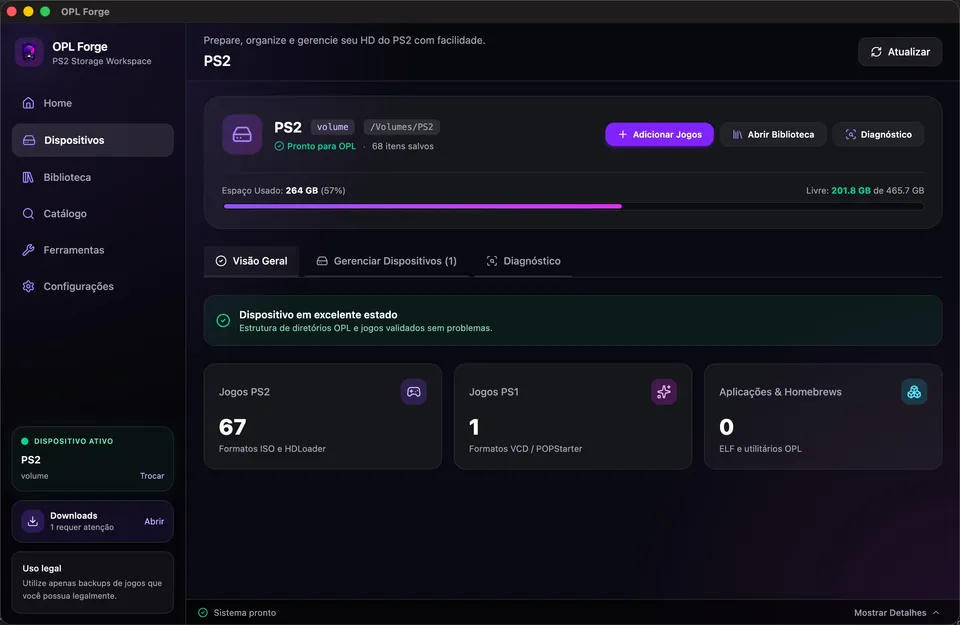Click Formatos ISO e HDLoader caption

coord(272,449)
